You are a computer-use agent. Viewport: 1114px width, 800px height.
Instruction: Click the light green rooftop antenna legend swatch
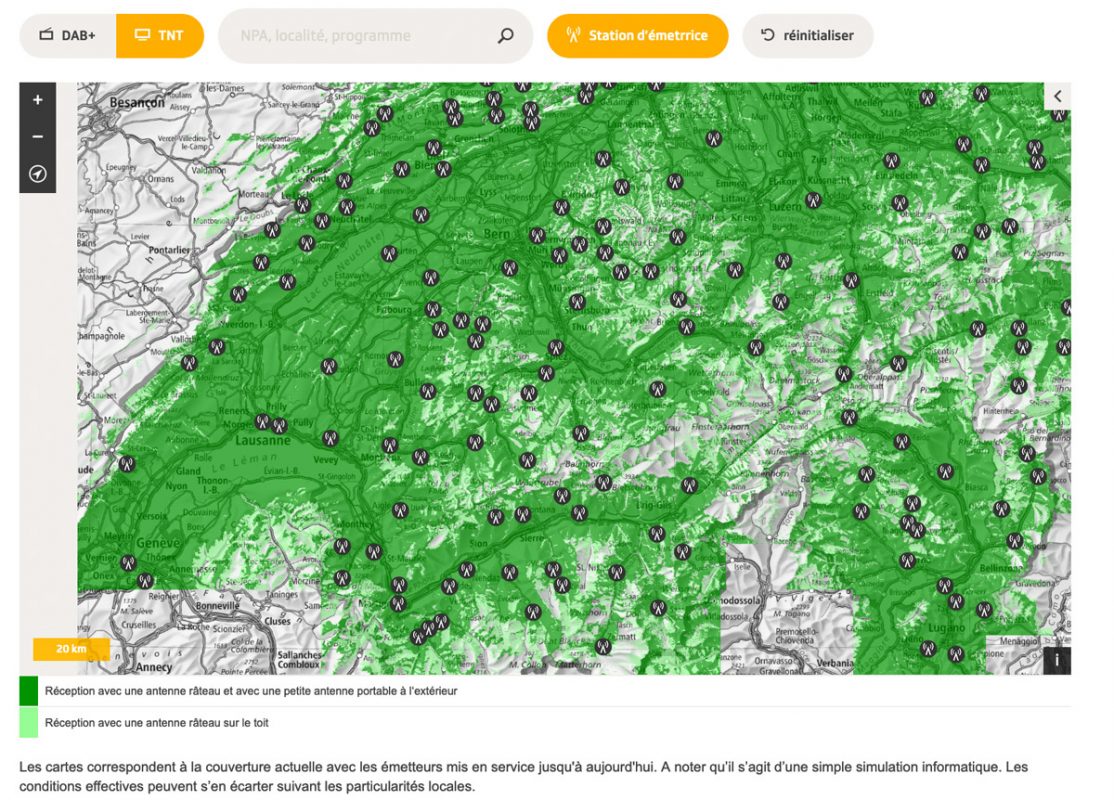pos(28,723)
